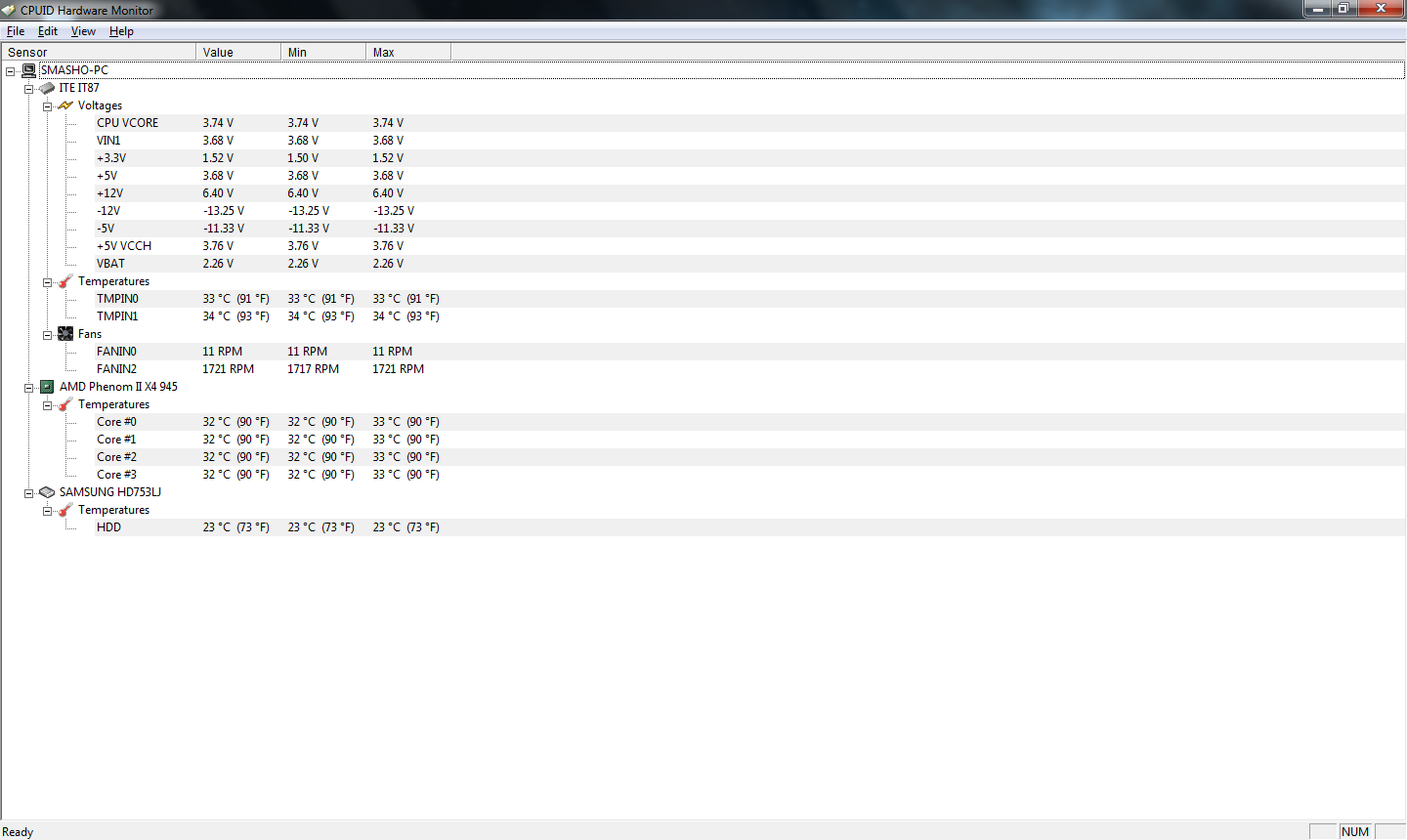The width and height of the screenshot is (1407, 840).
Task: Click the ITE IT87 label
Action: point(79,88)
